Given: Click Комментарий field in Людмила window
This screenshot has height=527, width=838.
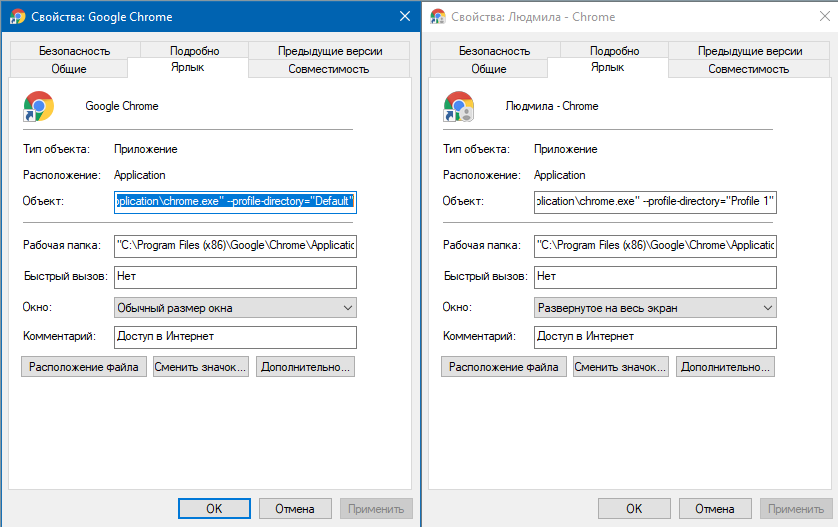Looking at the screenshot, I should tap(655, 337).
